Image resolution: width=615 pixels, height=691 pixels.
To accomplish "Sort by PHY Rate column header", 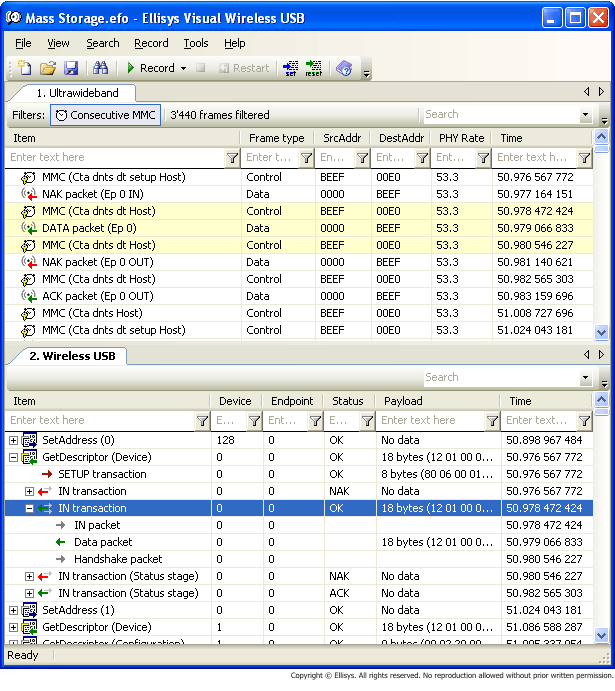I will coord(461,138).
